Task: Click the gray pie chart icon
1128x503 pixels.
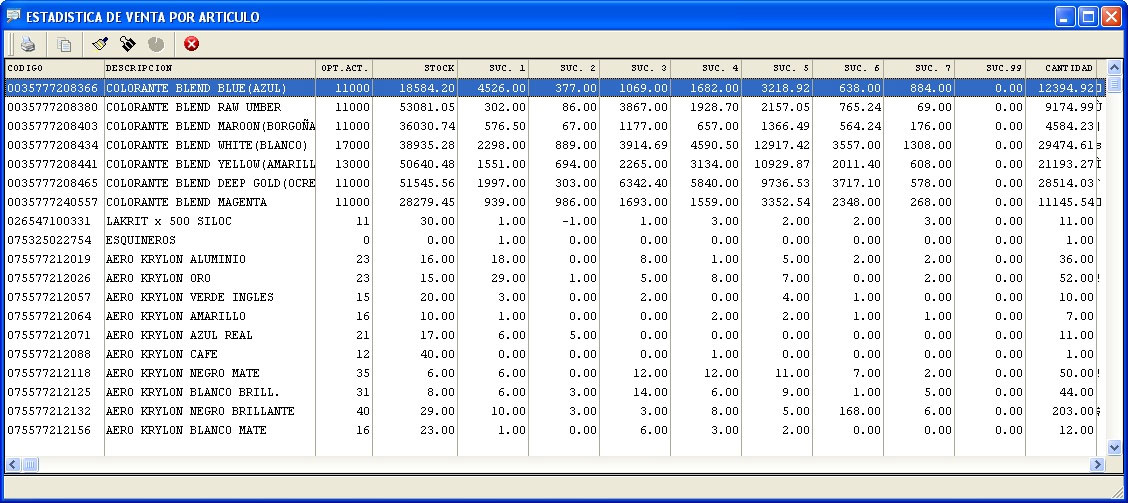Action: pos(155,44)
